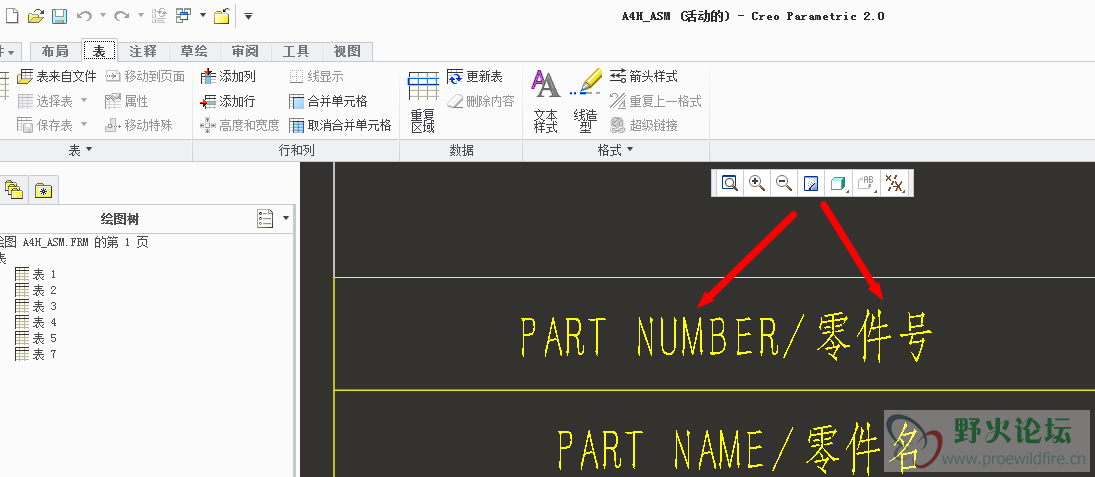Open the 绘图树 settings list icon

tap(265, 219)
